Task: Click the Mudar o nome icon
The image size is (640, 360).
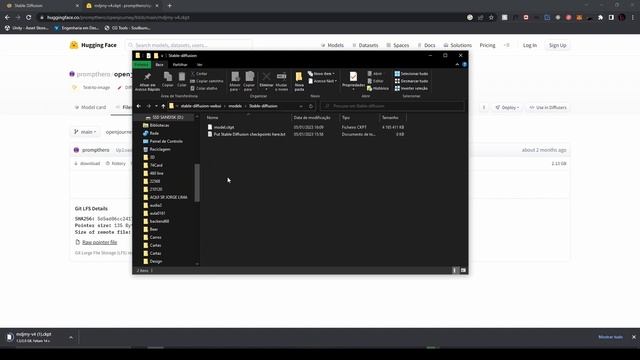Action: [281, 77]
